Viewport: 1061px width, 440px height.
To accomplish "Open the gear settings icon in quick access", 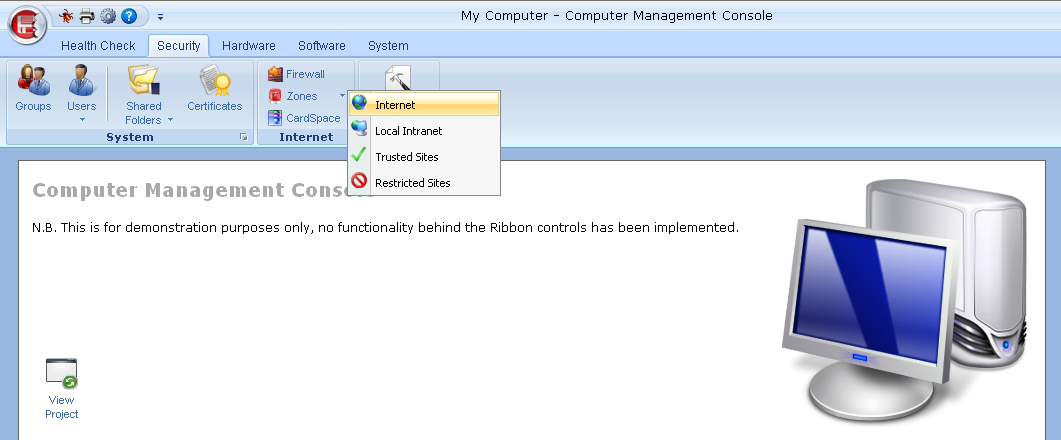I will [x=108, y=16].
